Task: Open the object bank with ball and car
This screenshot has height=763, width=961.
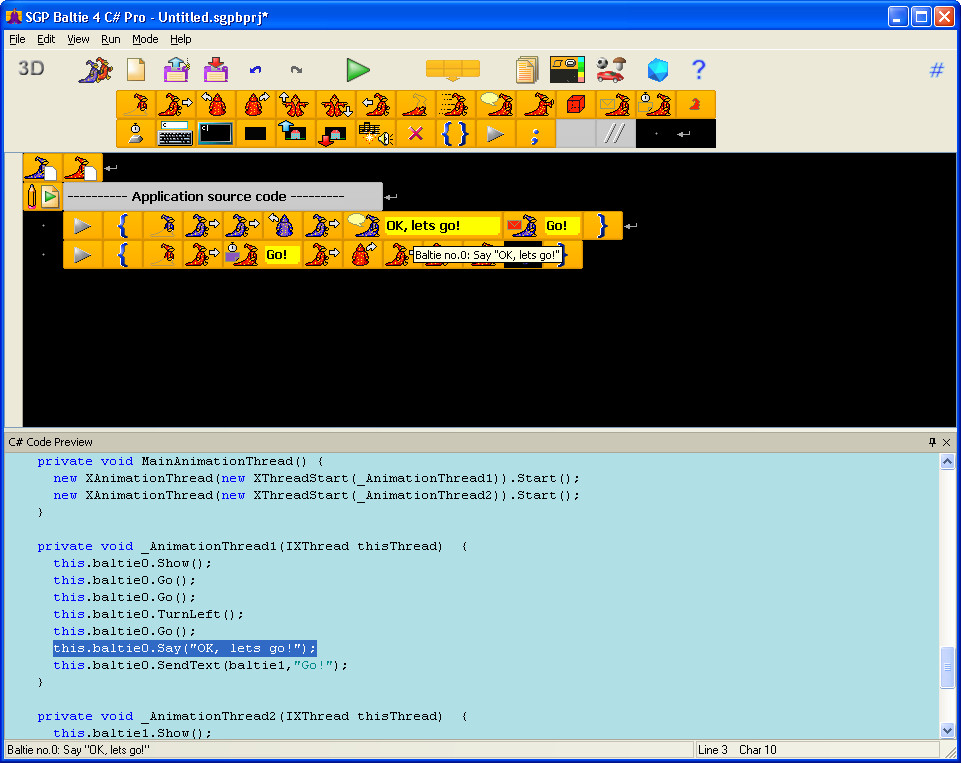Action: pos(610,70)
